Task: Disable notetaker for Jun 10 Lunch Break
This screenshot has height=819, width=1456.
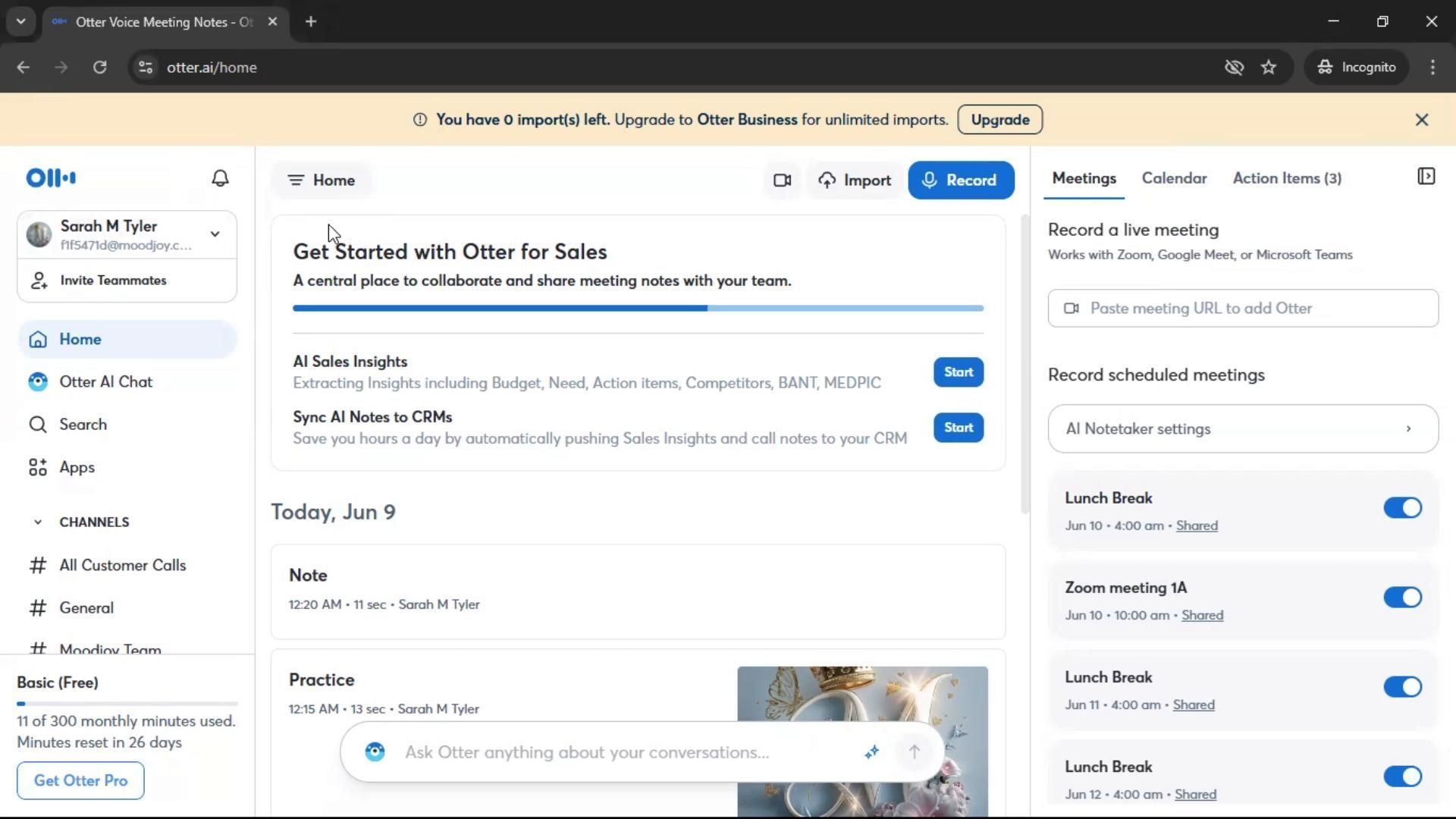Action: click(x=1401, y=508)
